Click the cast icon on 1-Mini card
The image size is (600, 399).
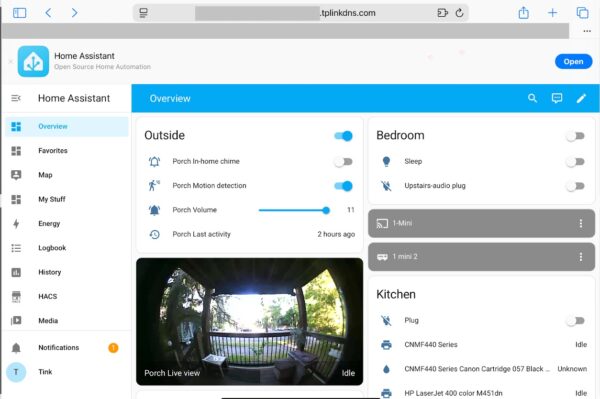[382, 223]
